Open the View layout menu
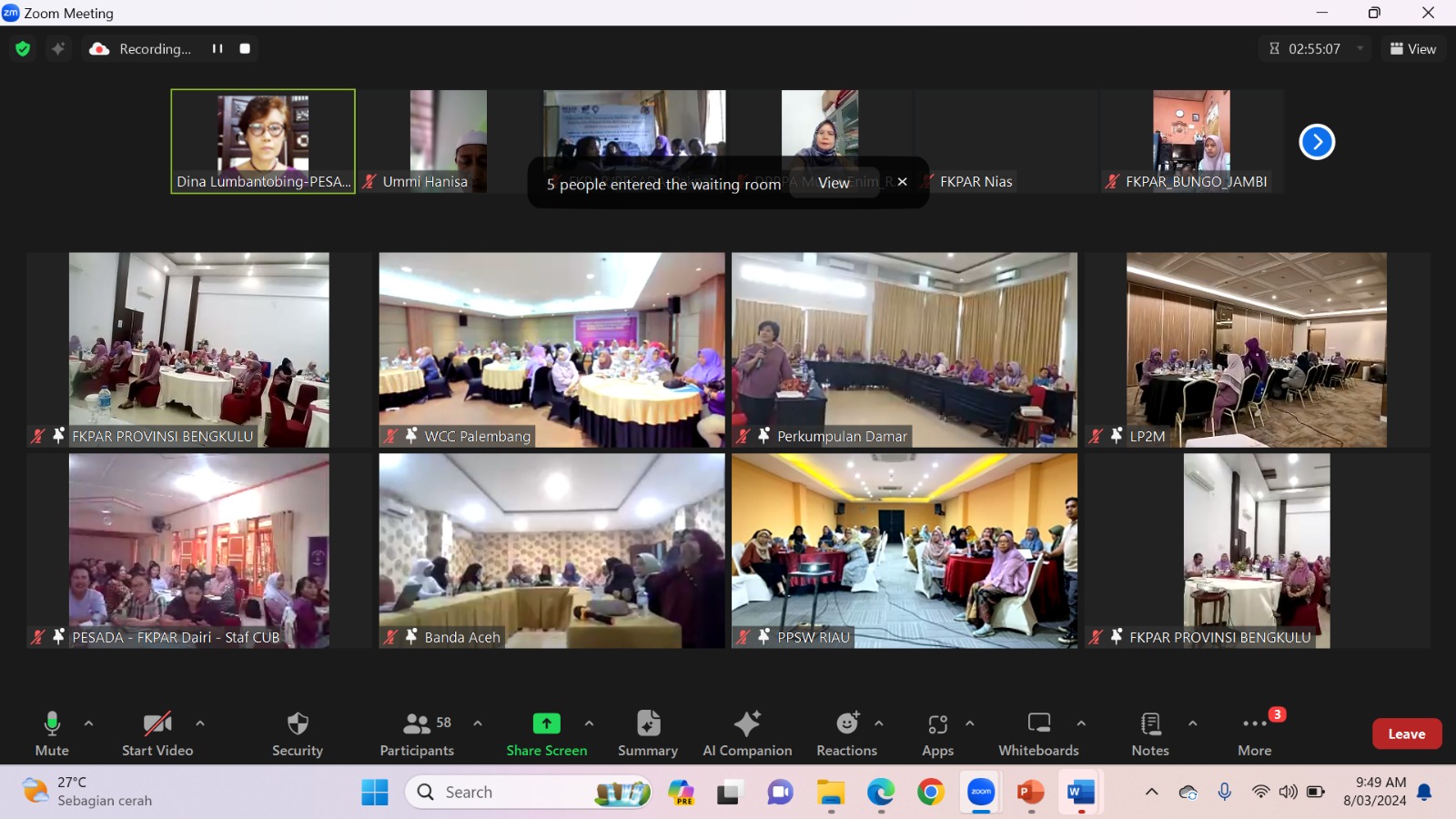The height and width of the screenshot is (819, 1456). click(1413, 49)
